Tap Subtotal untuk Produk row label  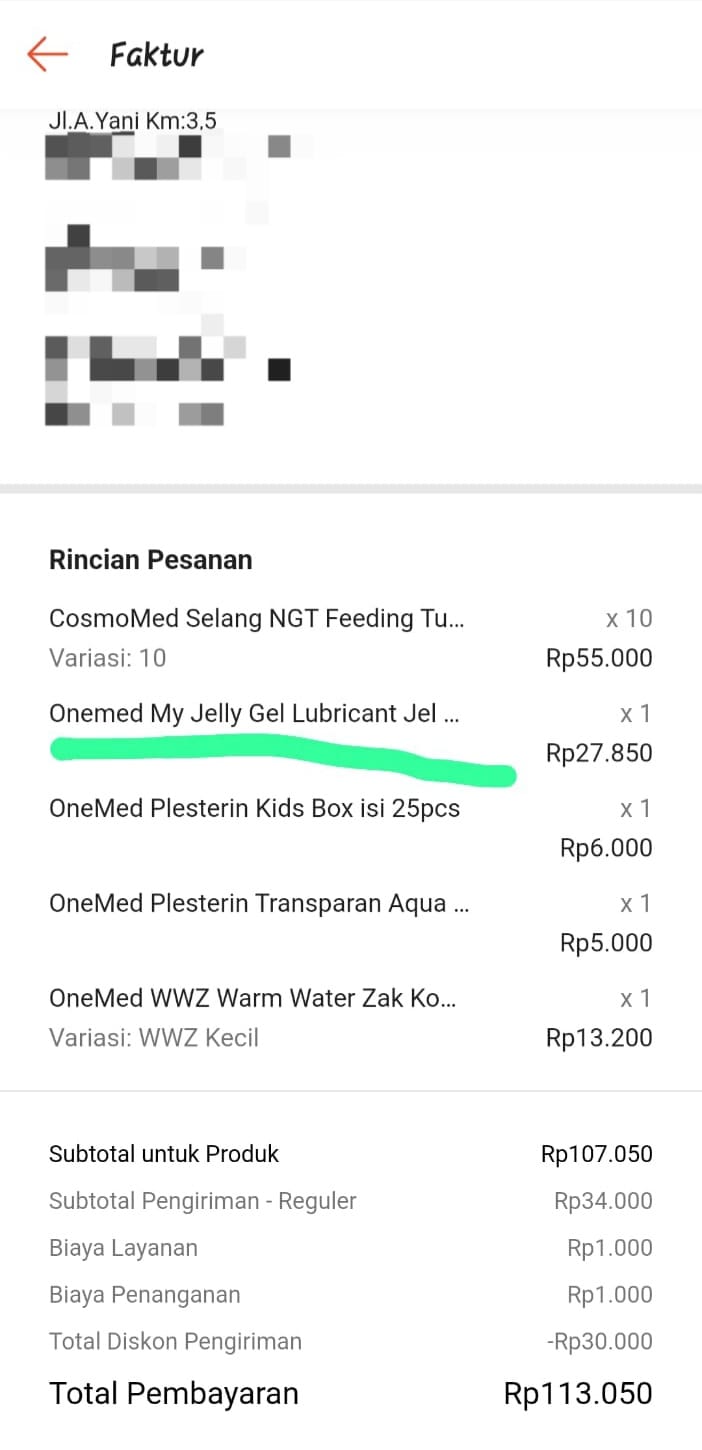tap(164, 1154)
